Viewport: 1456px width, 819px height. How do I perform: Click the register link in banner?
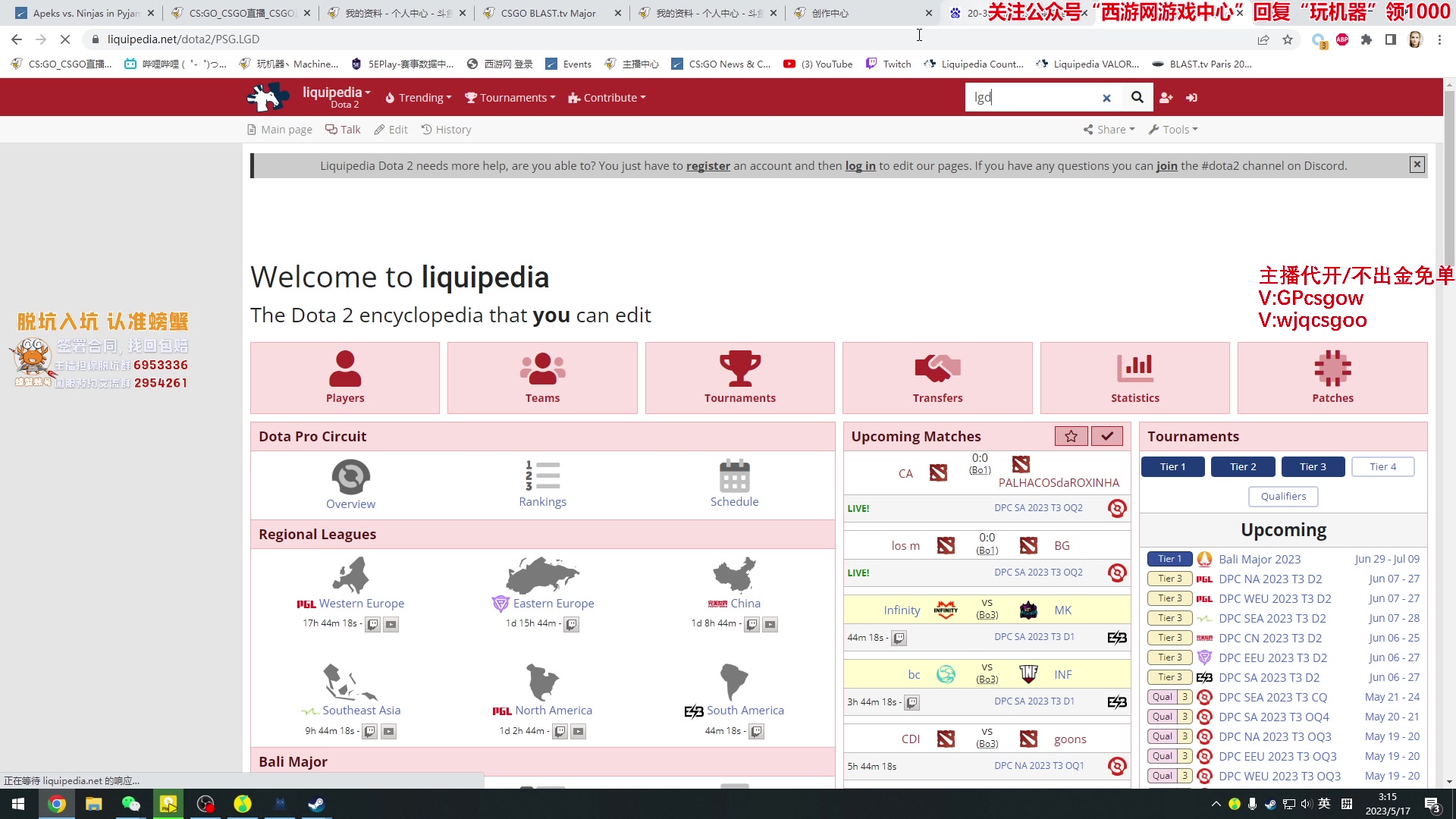708,166
